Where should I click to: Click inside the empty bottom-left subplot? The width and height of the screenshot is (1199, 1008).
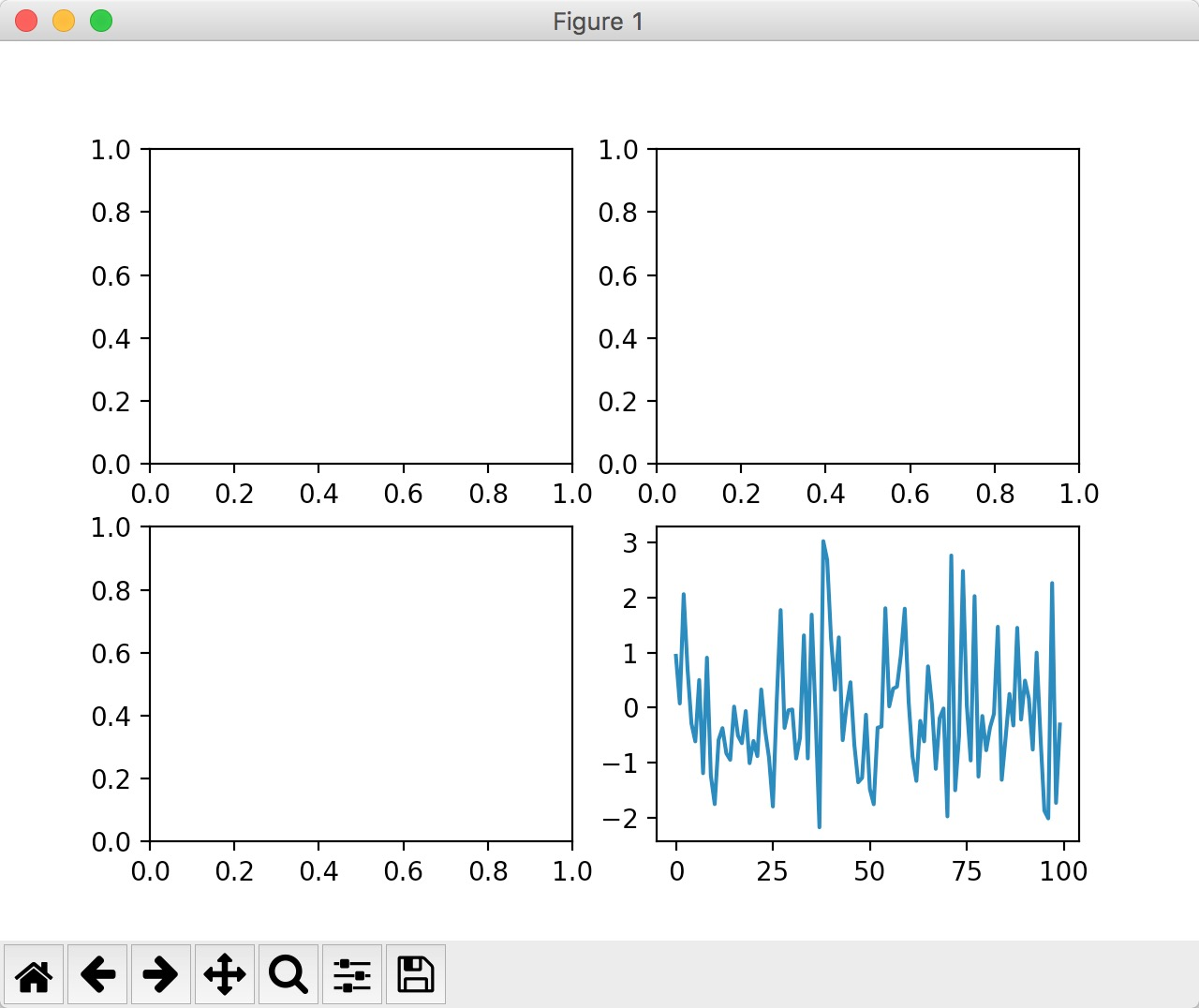click(361, 684)
